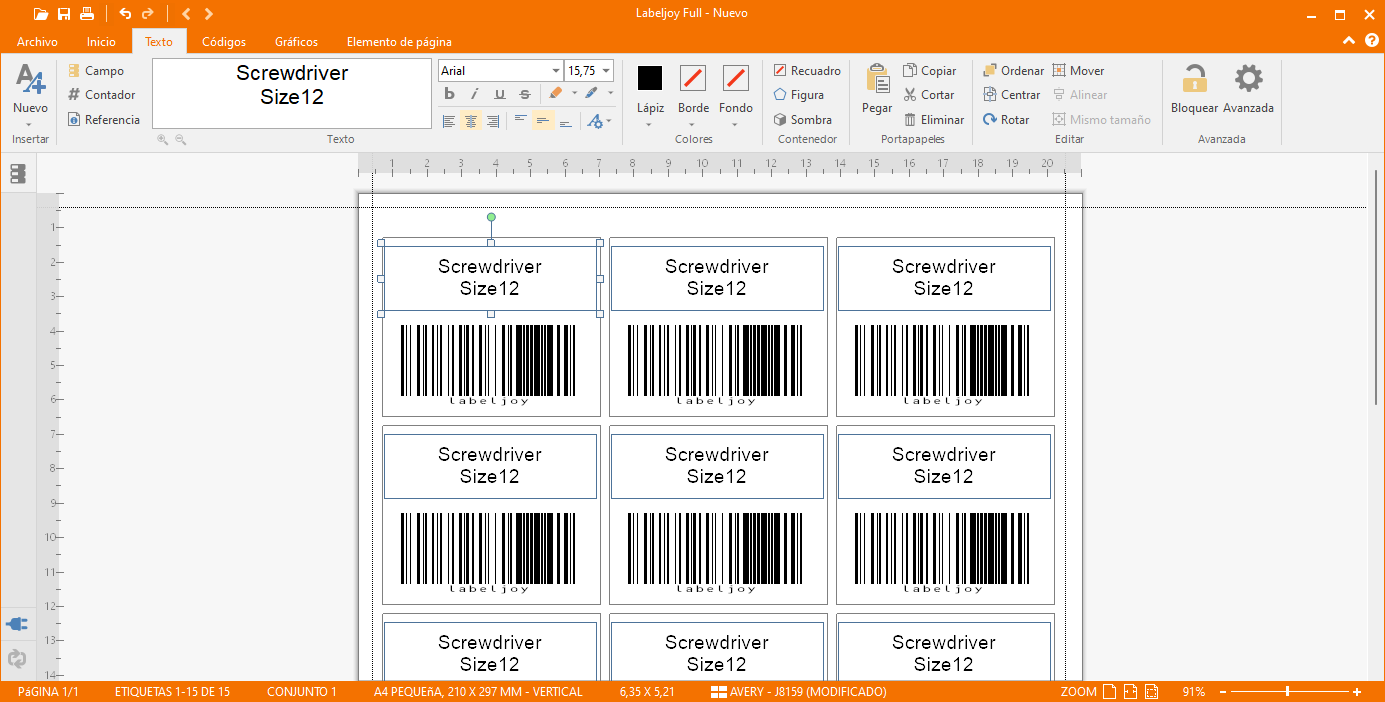
Task: Click the Fondo no-color swatch
Action: (736, 78)
